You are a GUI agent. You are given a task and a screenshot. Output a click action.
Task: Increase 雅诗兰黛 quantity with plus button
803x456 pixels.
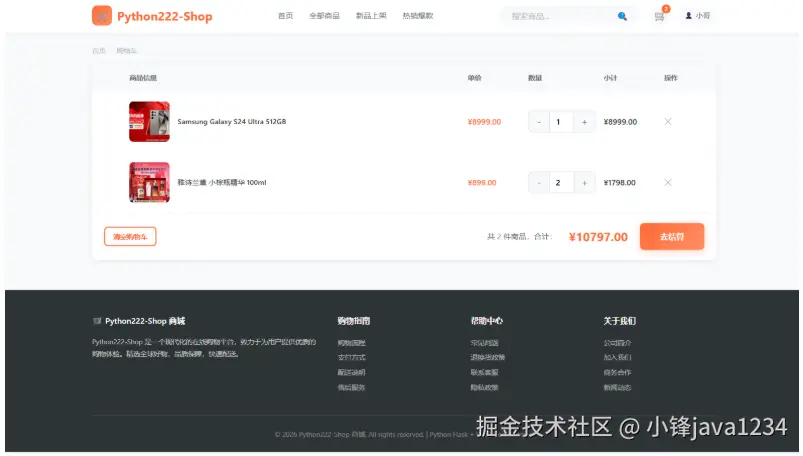coord(584,182)
